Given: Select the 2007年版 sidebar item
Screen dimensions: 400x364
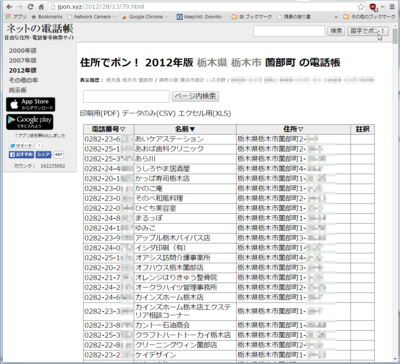Looking at the screenshot, I should (23, 61).
